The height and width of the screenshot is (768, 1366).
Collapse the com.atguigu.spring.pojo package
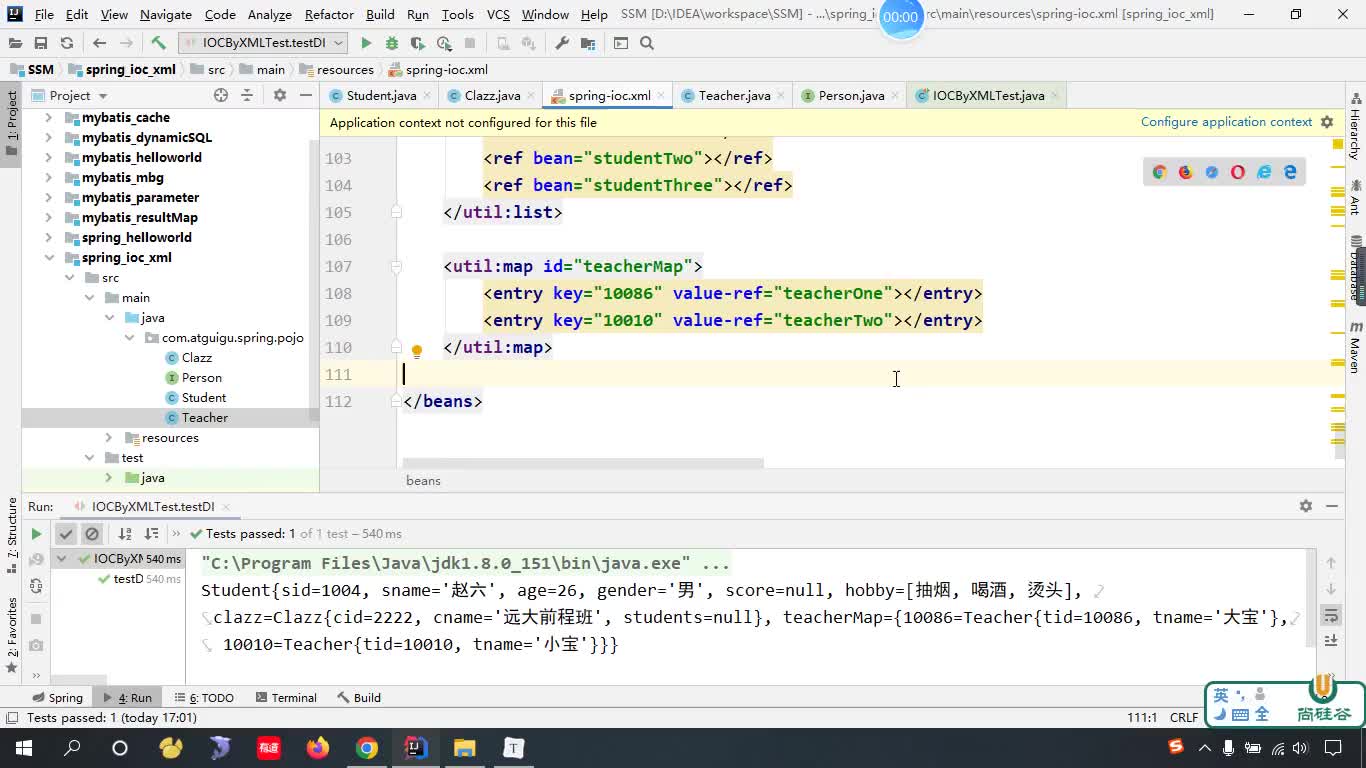tap(129, 338)
